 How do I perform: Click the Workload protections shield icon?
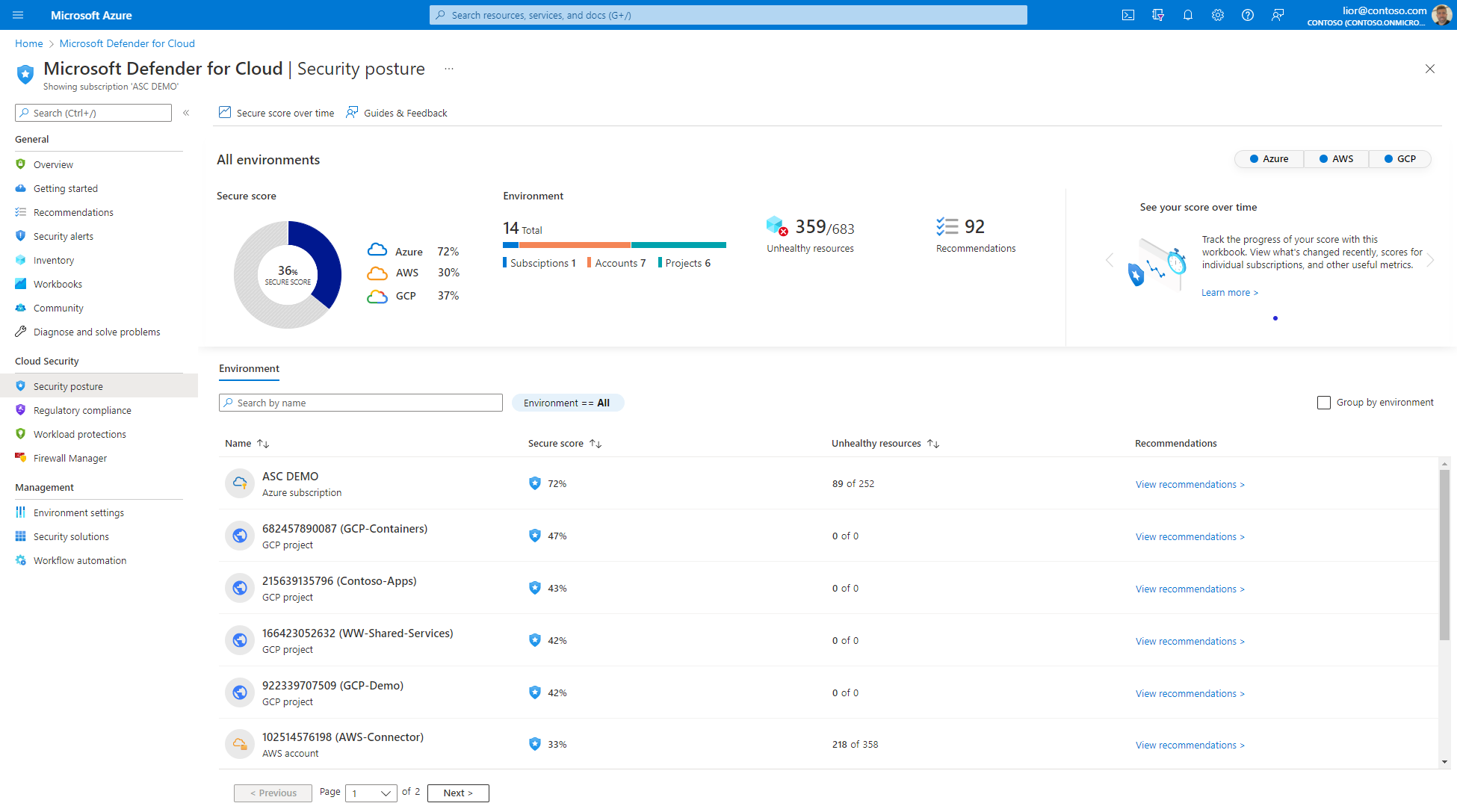(21, 434)
